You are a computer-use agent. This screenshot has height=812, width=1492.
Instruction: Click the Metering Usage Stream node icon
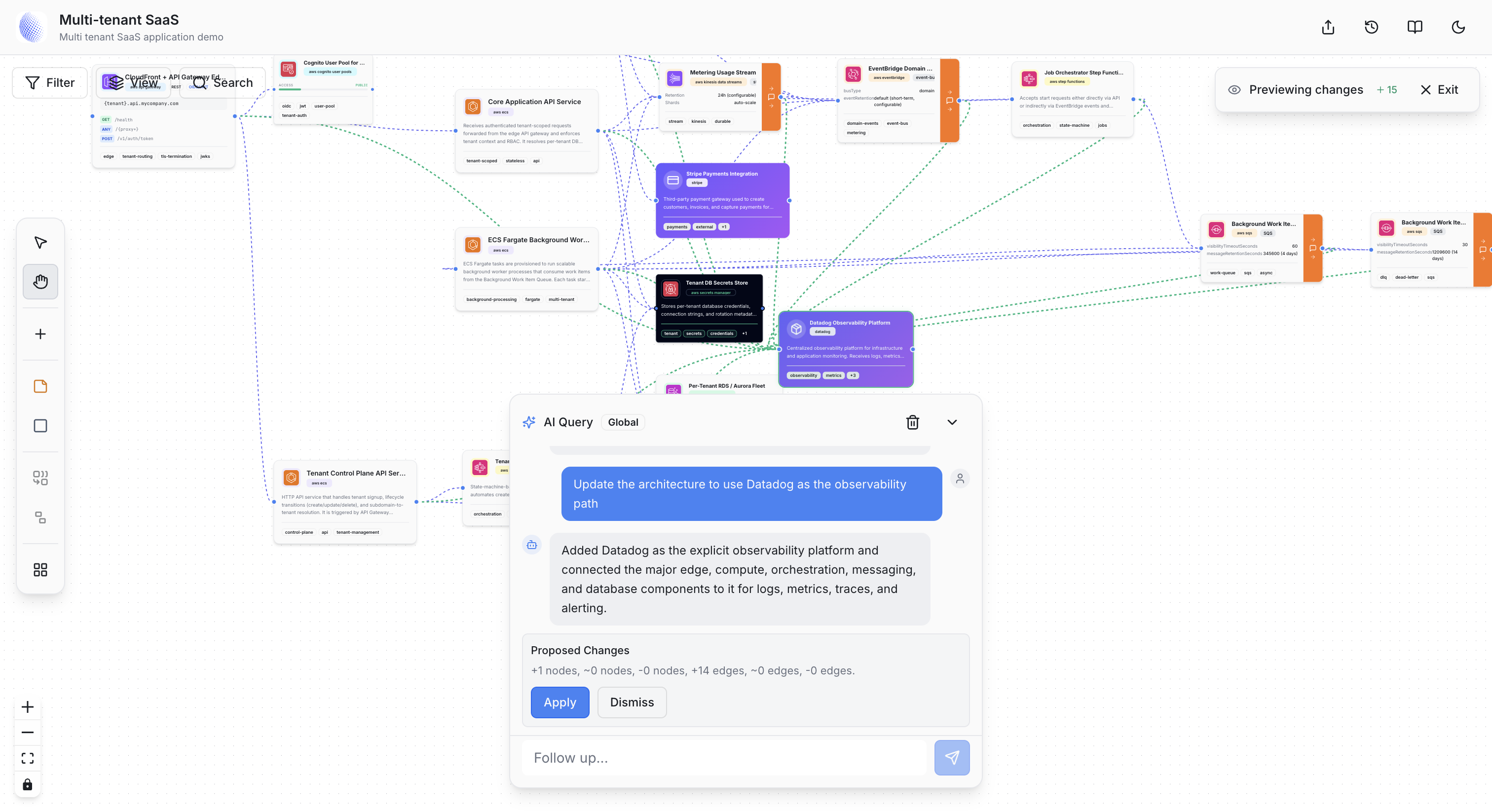click(x=674, y=77)
